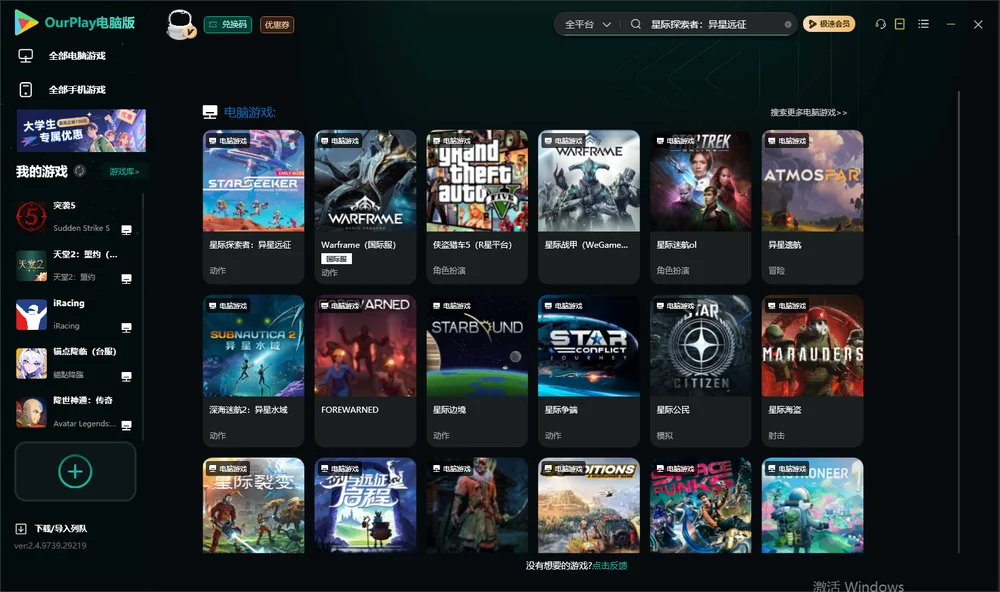Open the 兑换码 redeem code button
The height and width of the screenshot is (592, 1000).
point(228,24)
